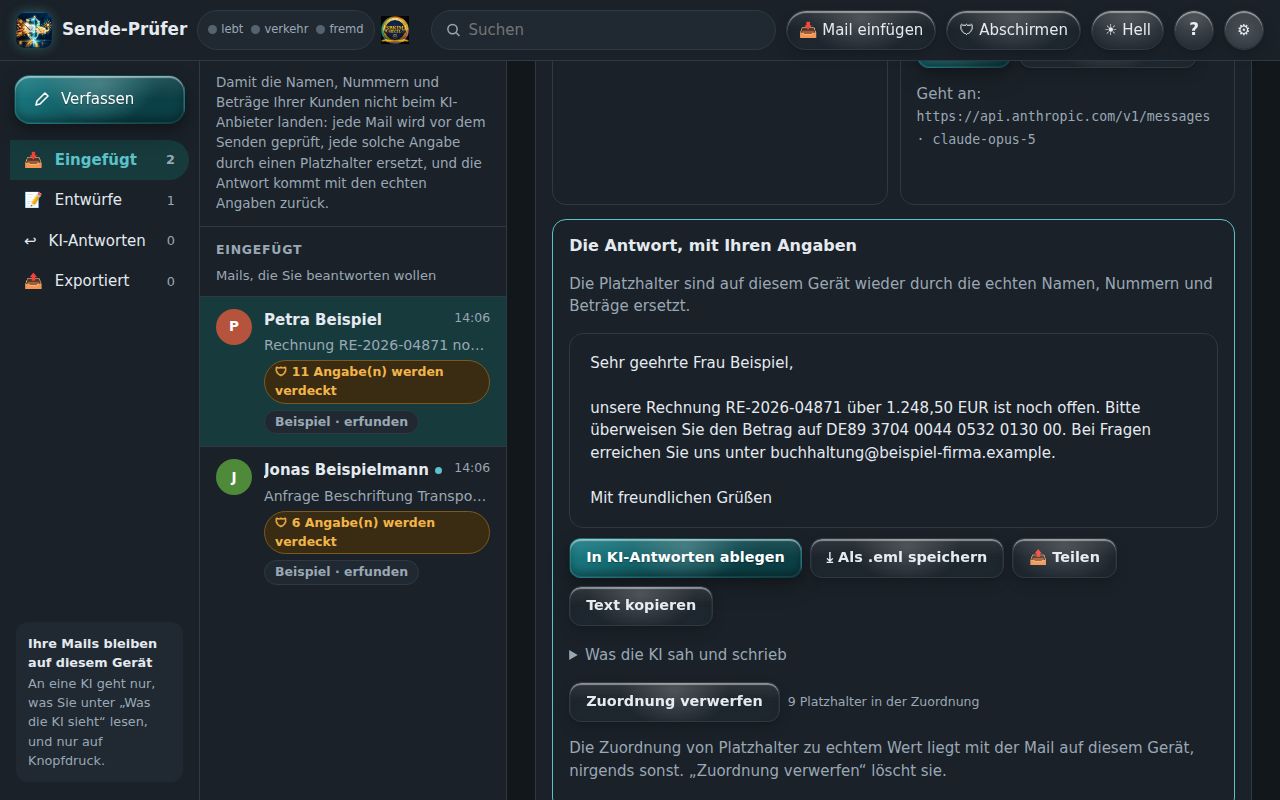1280x800 pixels.
Task: Open the Eingefügt folder
Action: 99,160
